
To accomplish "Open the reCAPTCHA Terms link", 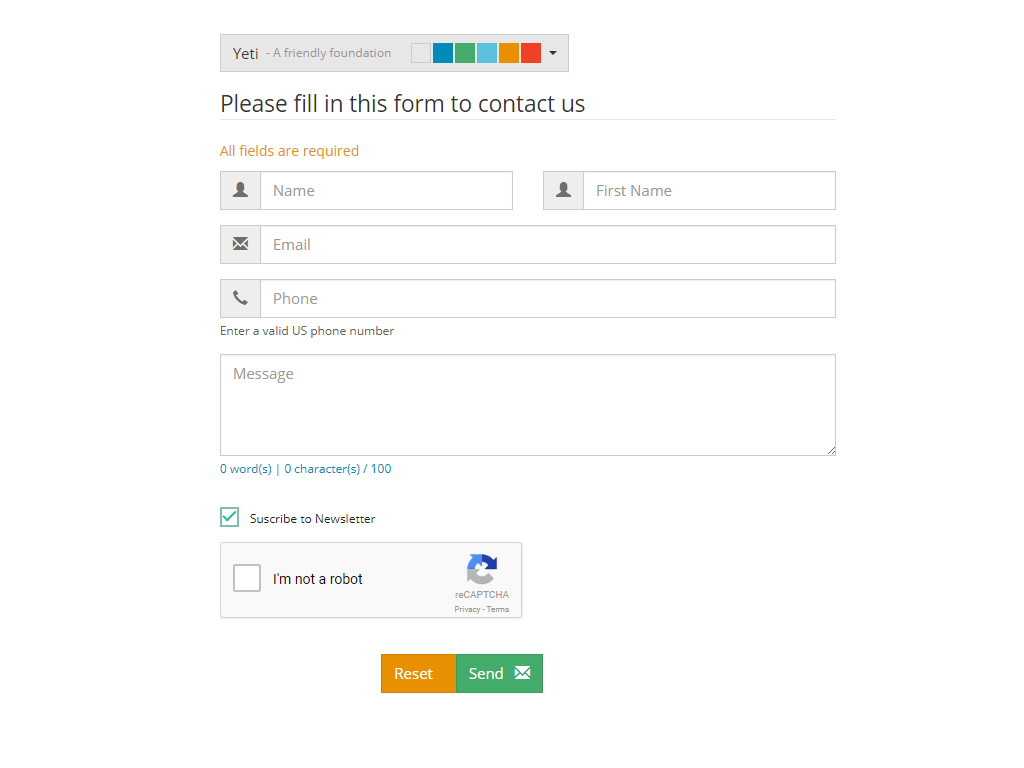I will point(498,609).
